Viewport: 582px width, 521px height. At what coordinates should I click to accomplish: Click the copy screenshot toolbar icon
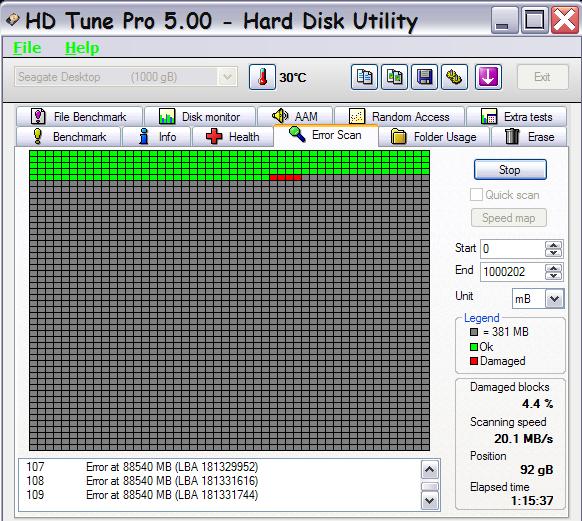coord(394,77)
